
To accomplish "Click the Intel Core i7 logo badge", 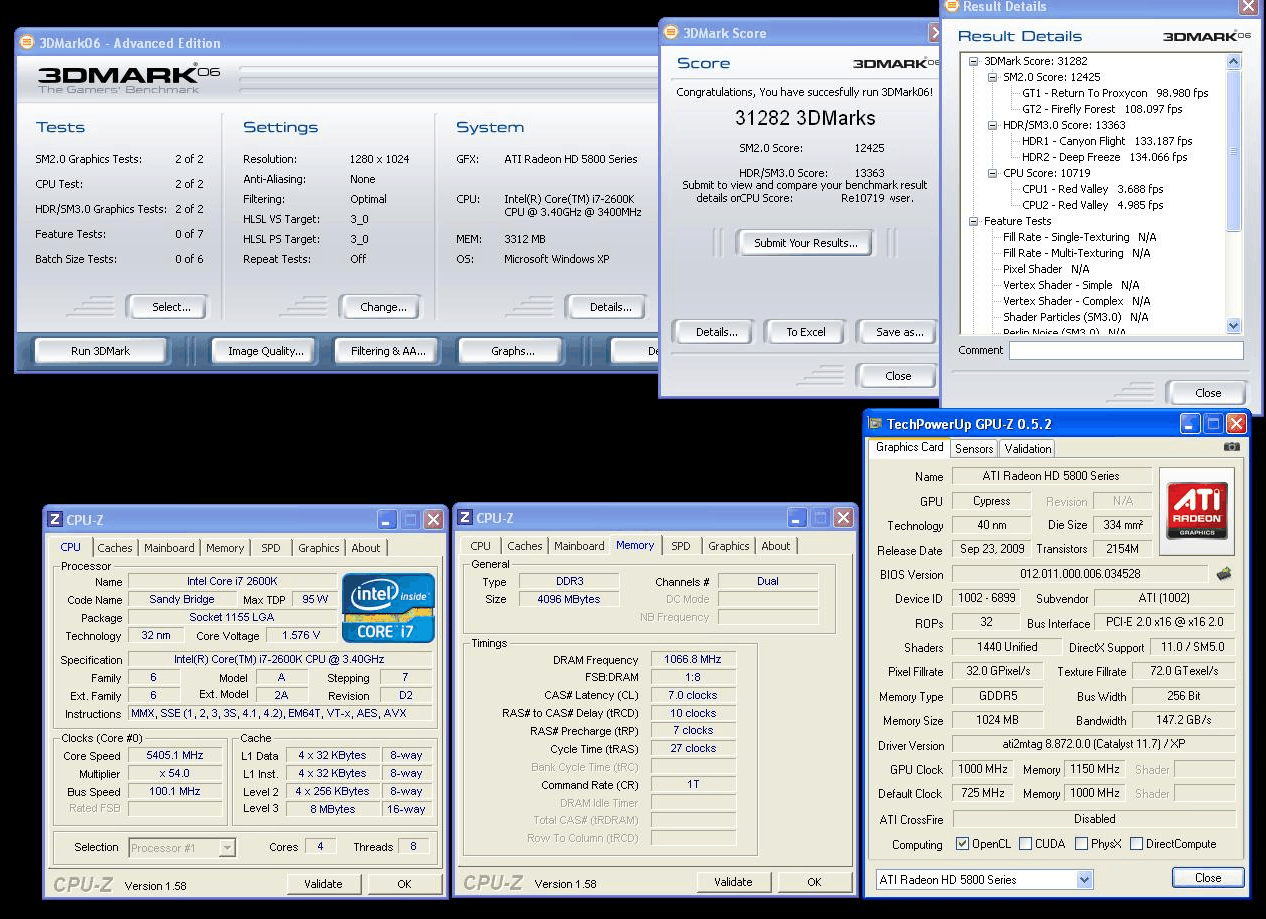I will coord(388,607).
